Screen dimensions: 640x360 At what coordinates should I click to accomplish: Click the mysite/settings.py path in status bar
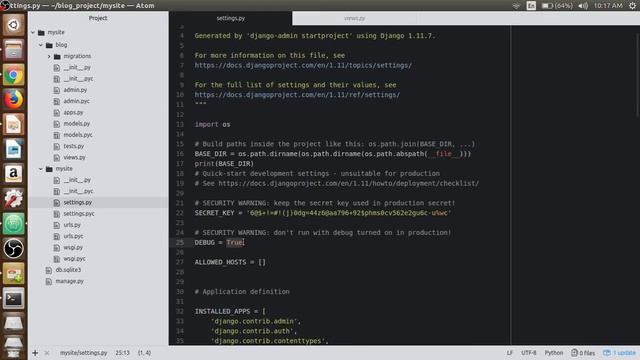(84, 353)
